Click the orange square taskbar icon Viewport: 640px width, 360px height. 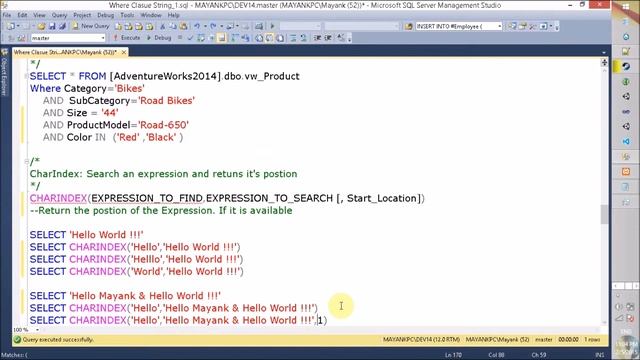coord(626,172)
